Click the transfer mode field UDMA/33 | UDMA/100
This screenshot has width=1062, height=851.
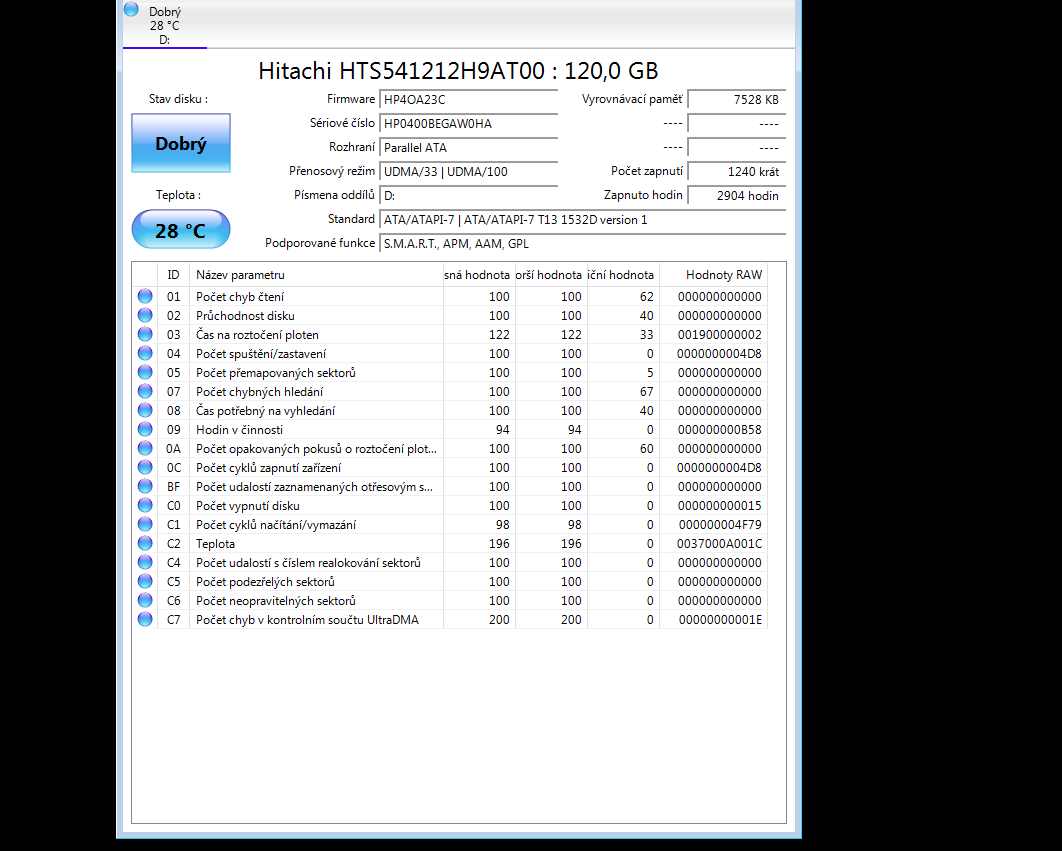tap(469, 171)
